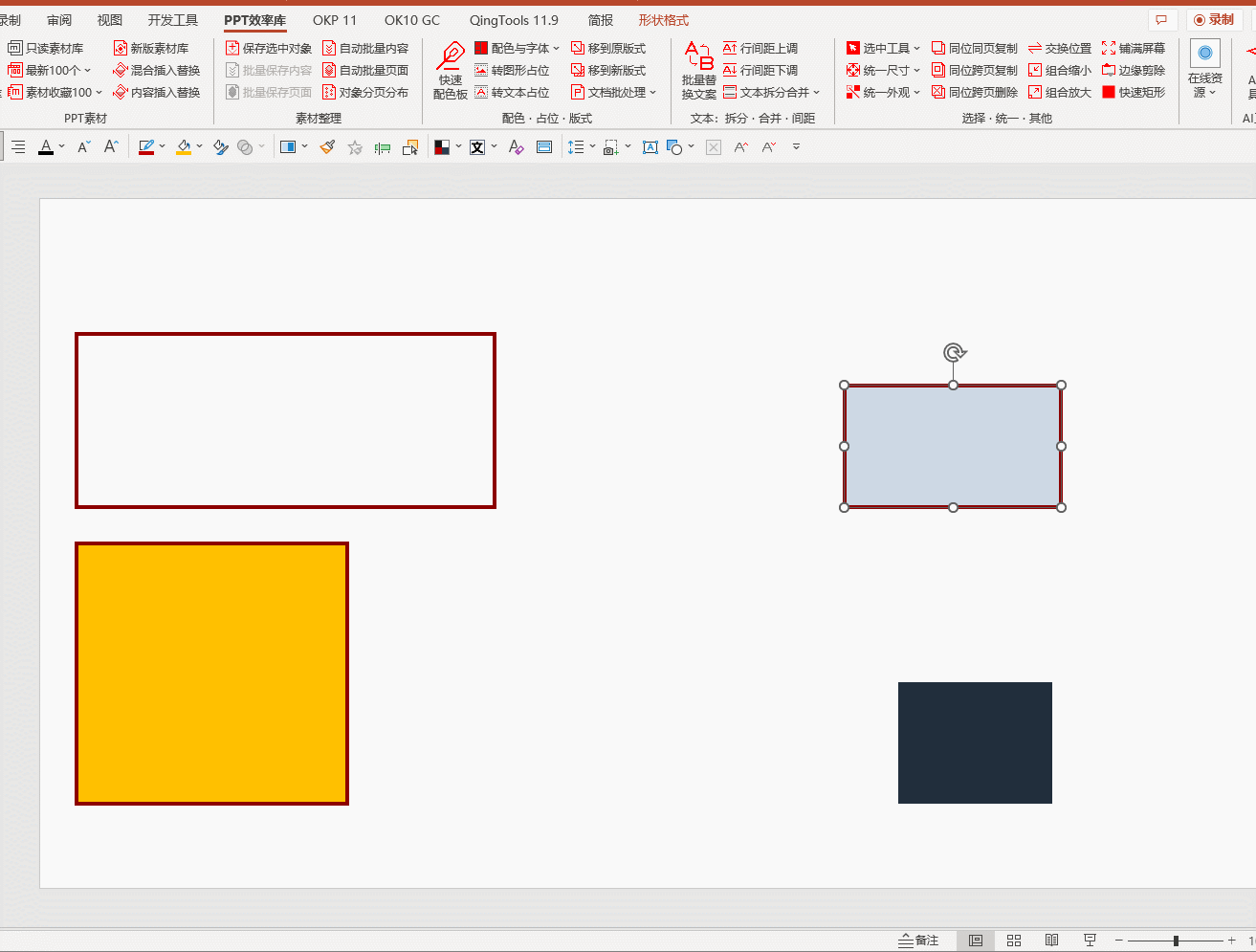Click the star icon in quick toolbar
Image resolution: width=1256 pixels, height=952 pixels.
click(355, 147)
